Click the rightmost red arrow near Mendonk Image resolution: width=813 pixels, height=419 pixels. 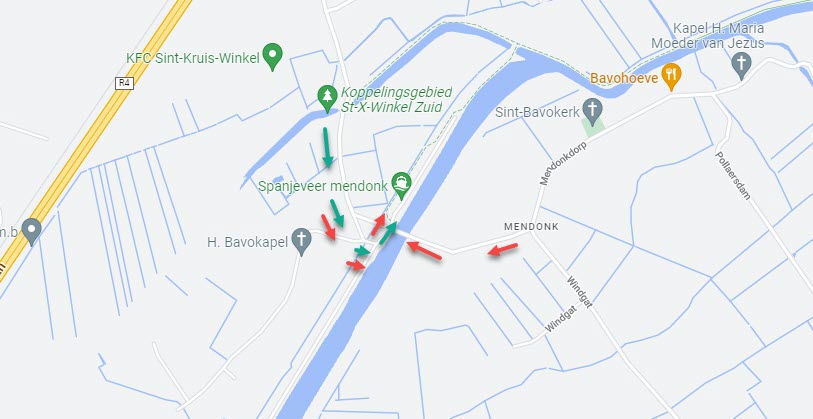pos(502,249)
